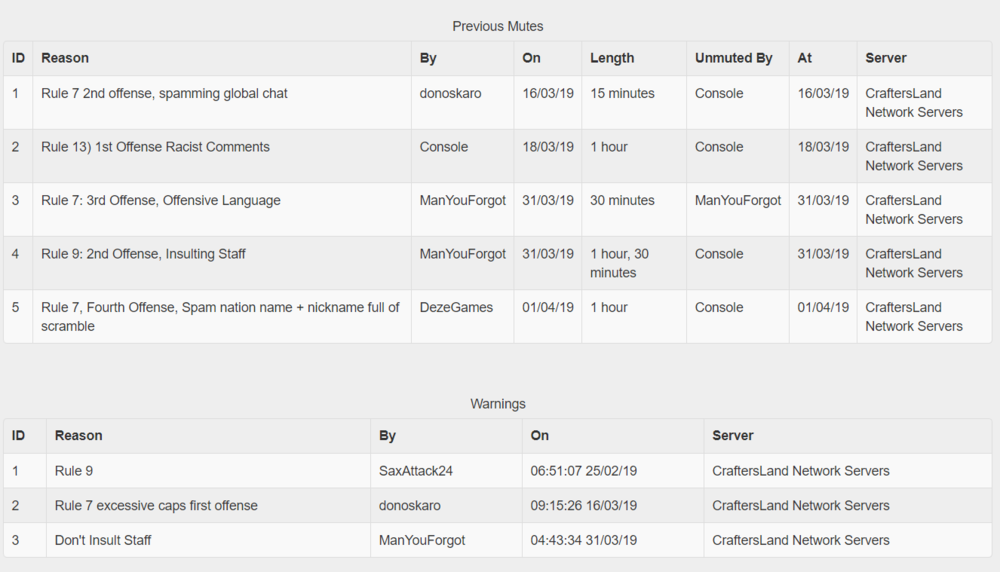Select the "1 hour, 30 minutes" length cell
Image resolution: width=1000 pixels, height=572 pixels.
pyautogui.click(x=620, y=263)
